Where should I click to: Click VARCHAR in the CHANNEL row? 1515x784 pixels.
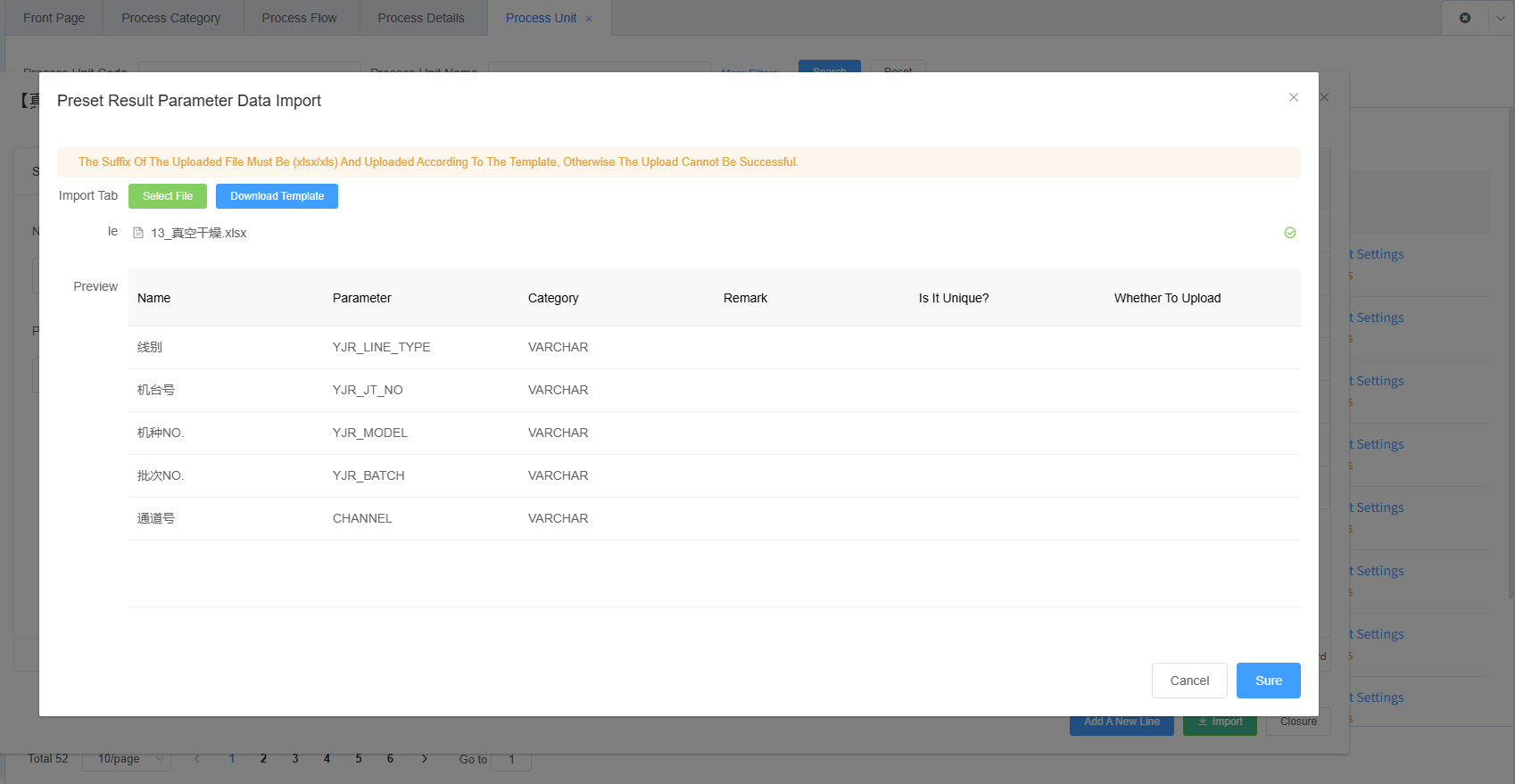pos(558,518)
